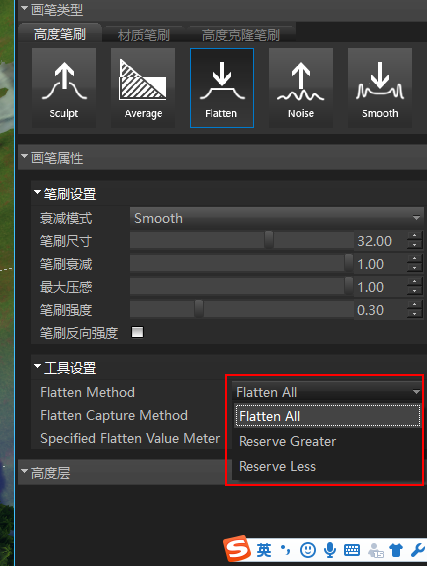Open the 衰减模式 Smooth dropdown
Image resolution: width=427 pixels, height=566 pixels.
(276, 218)
